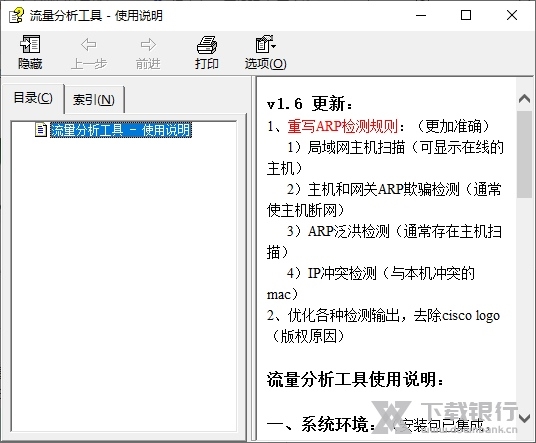Maximize the help window
The height and width of the screenshot is (443, 536).
click(x=466, y=15)
